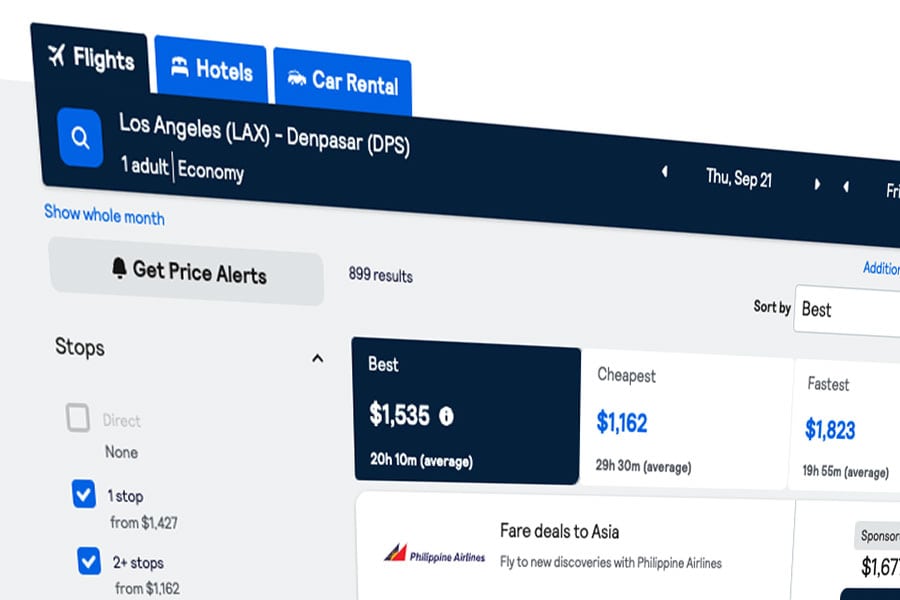This screenshot has width=900, height=600.
Task: Click the bell icon for price alerts
Action: 119,268
